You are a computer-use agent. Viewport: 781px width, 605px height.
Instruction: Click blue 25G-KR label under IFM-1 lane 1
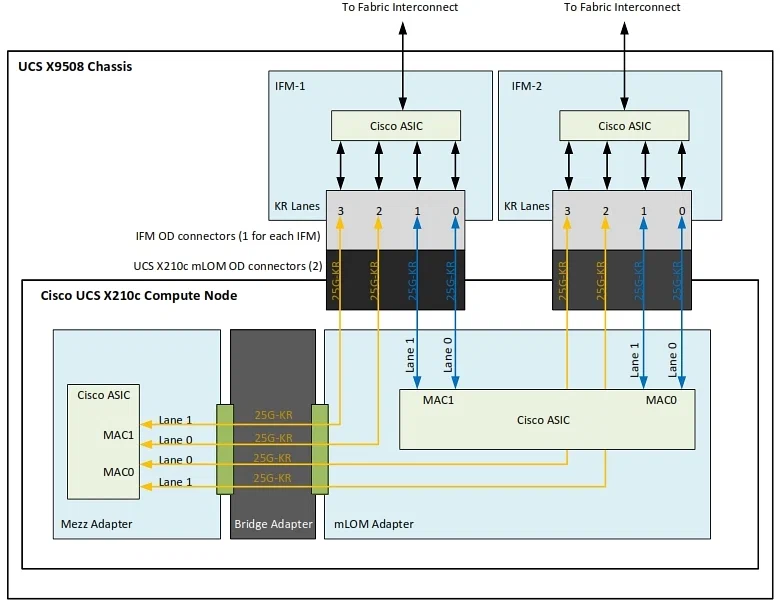point(412,280)
